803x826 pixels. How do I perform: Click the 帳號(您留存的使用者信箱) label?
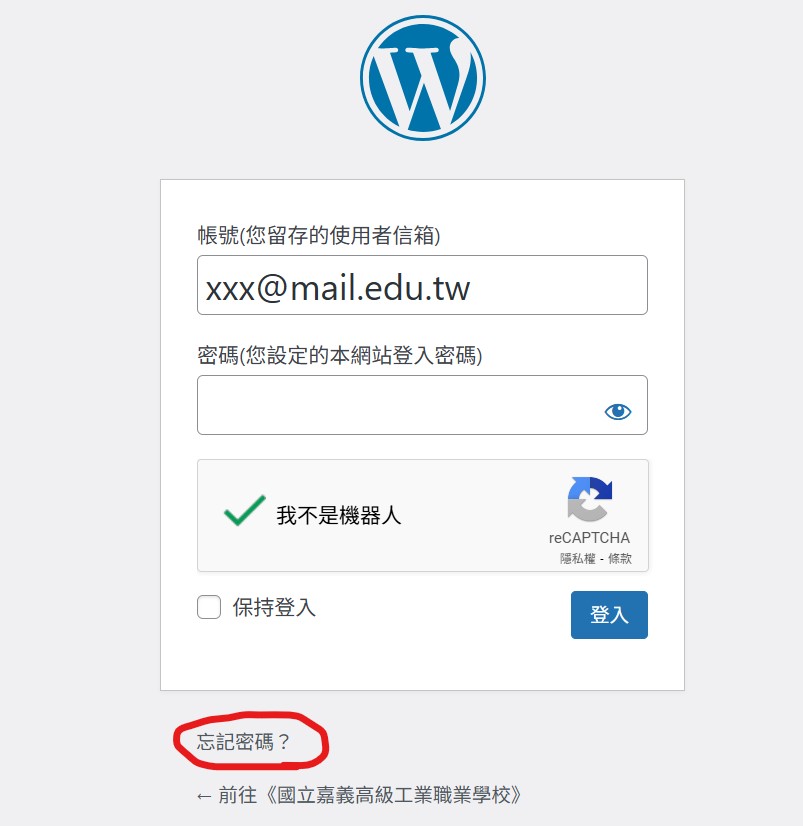coord(319,235)
